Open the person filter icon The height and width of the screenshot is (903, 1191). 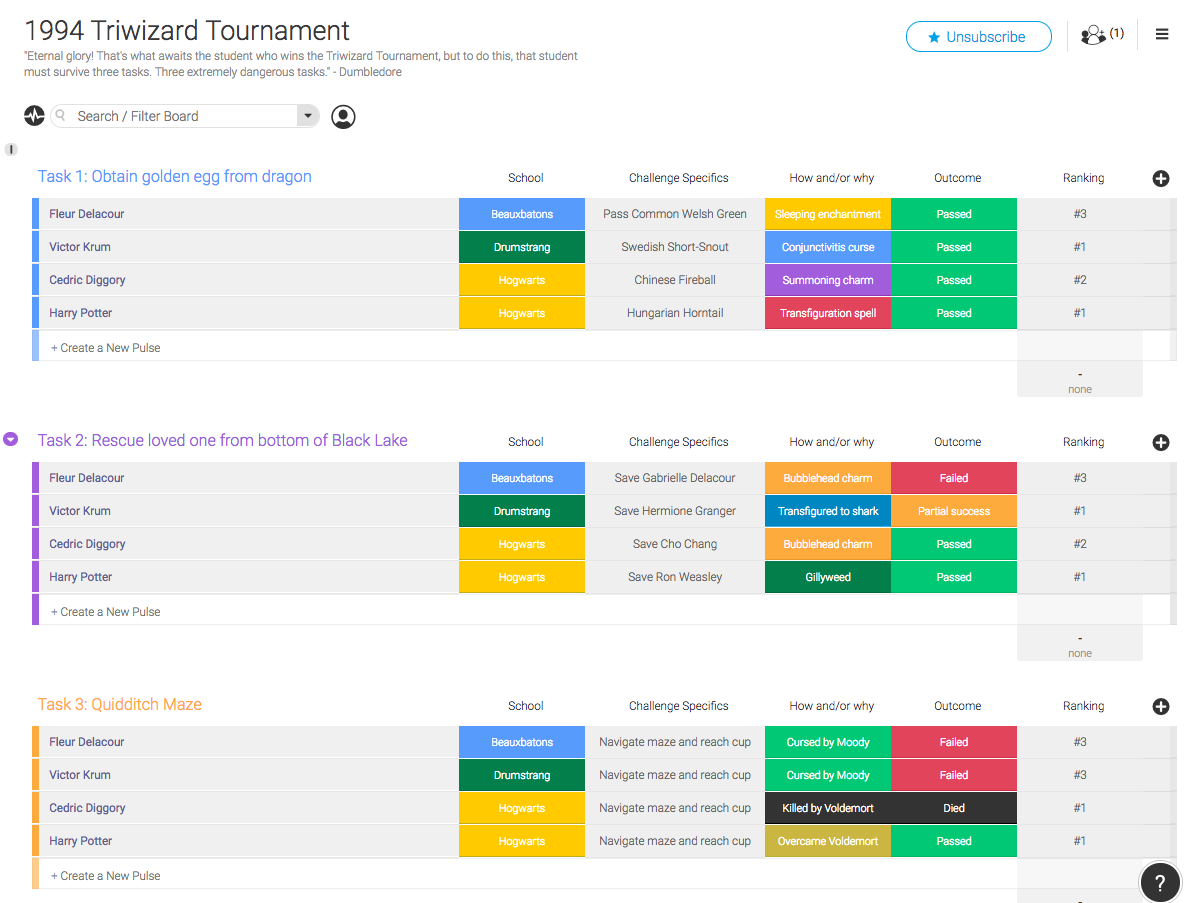coord(343,117)
